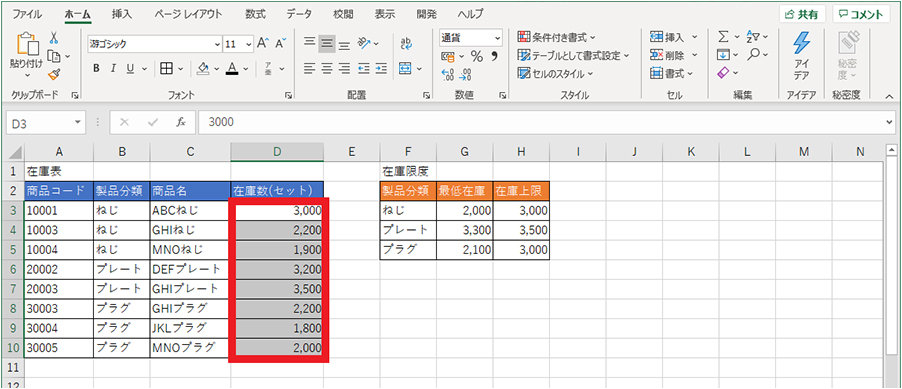The height and width of the screenshot is (389, 902).
Task: Click the merge and center icon
Action: point(406,68)
